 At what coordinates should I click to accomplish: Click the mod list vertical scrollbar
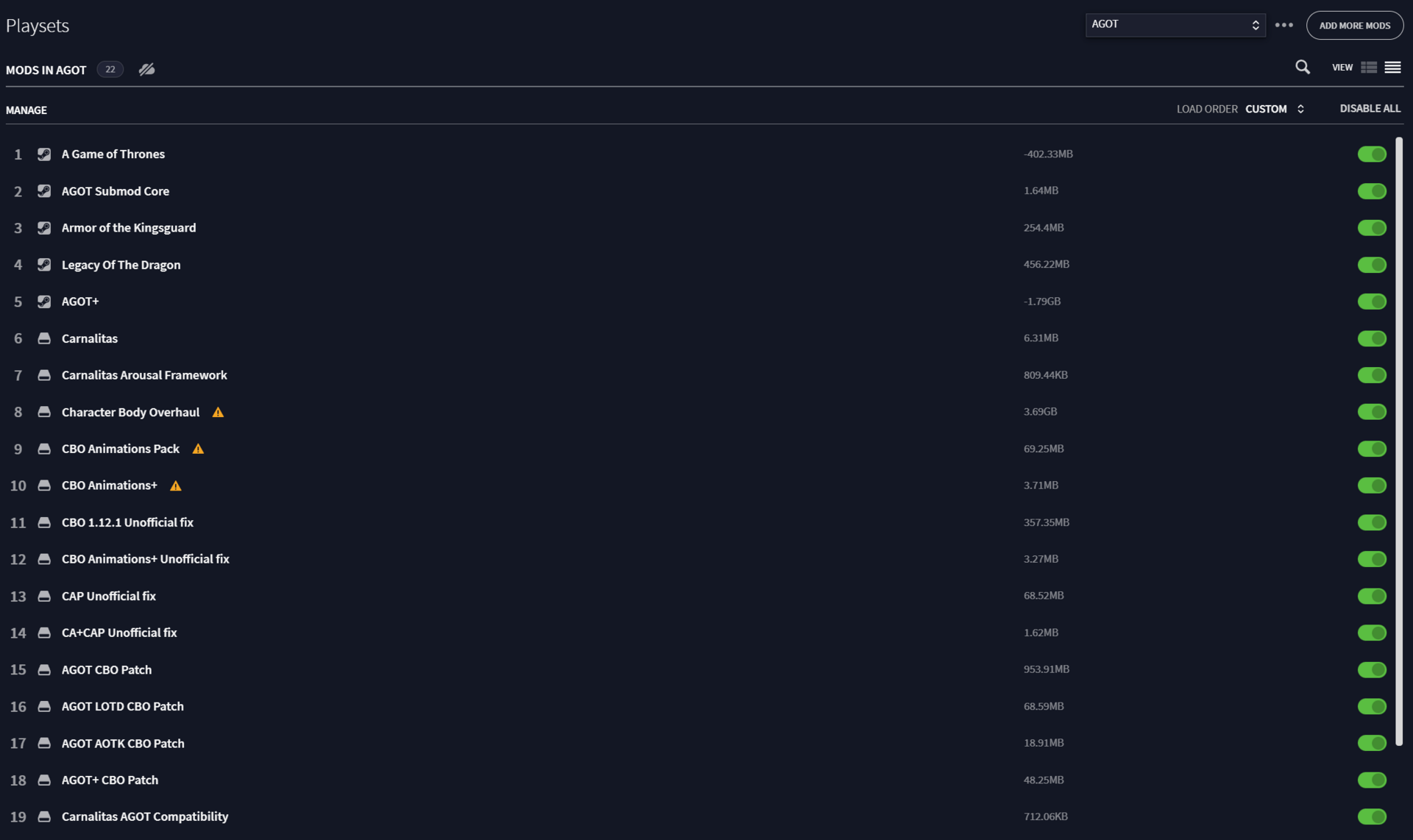1399,441
